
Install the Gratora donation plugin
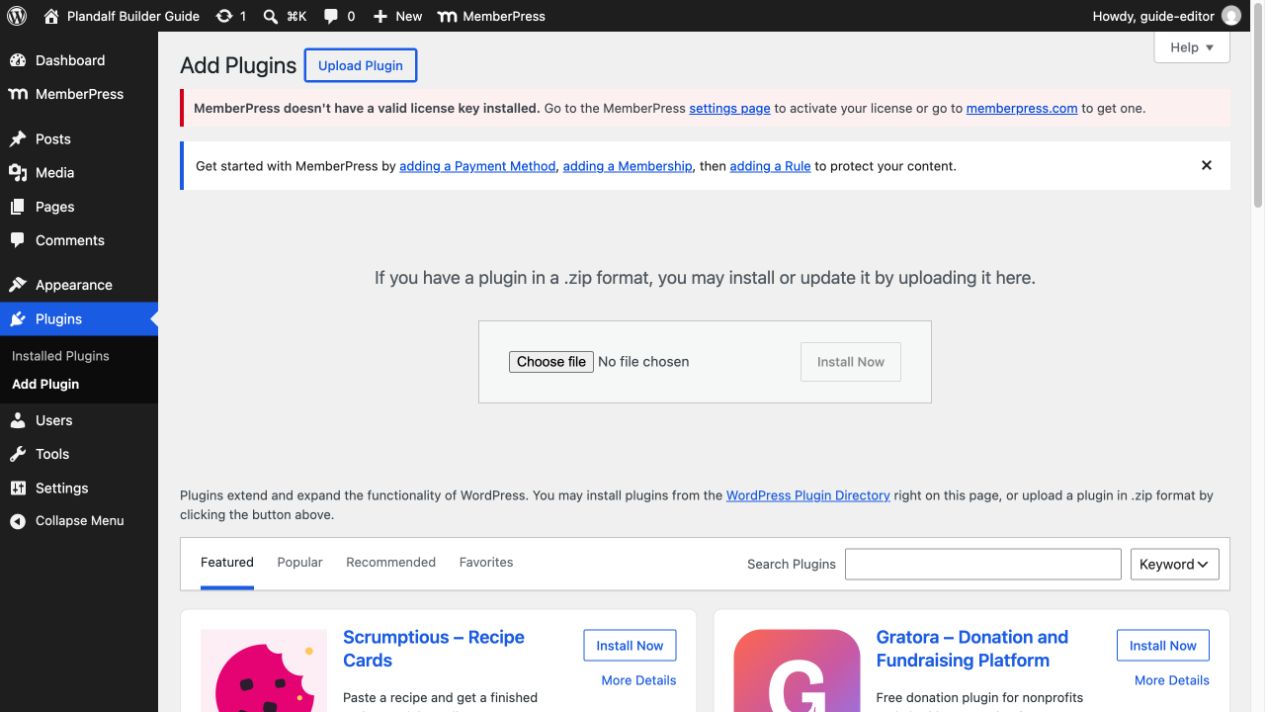click(x=1163, y=646)
